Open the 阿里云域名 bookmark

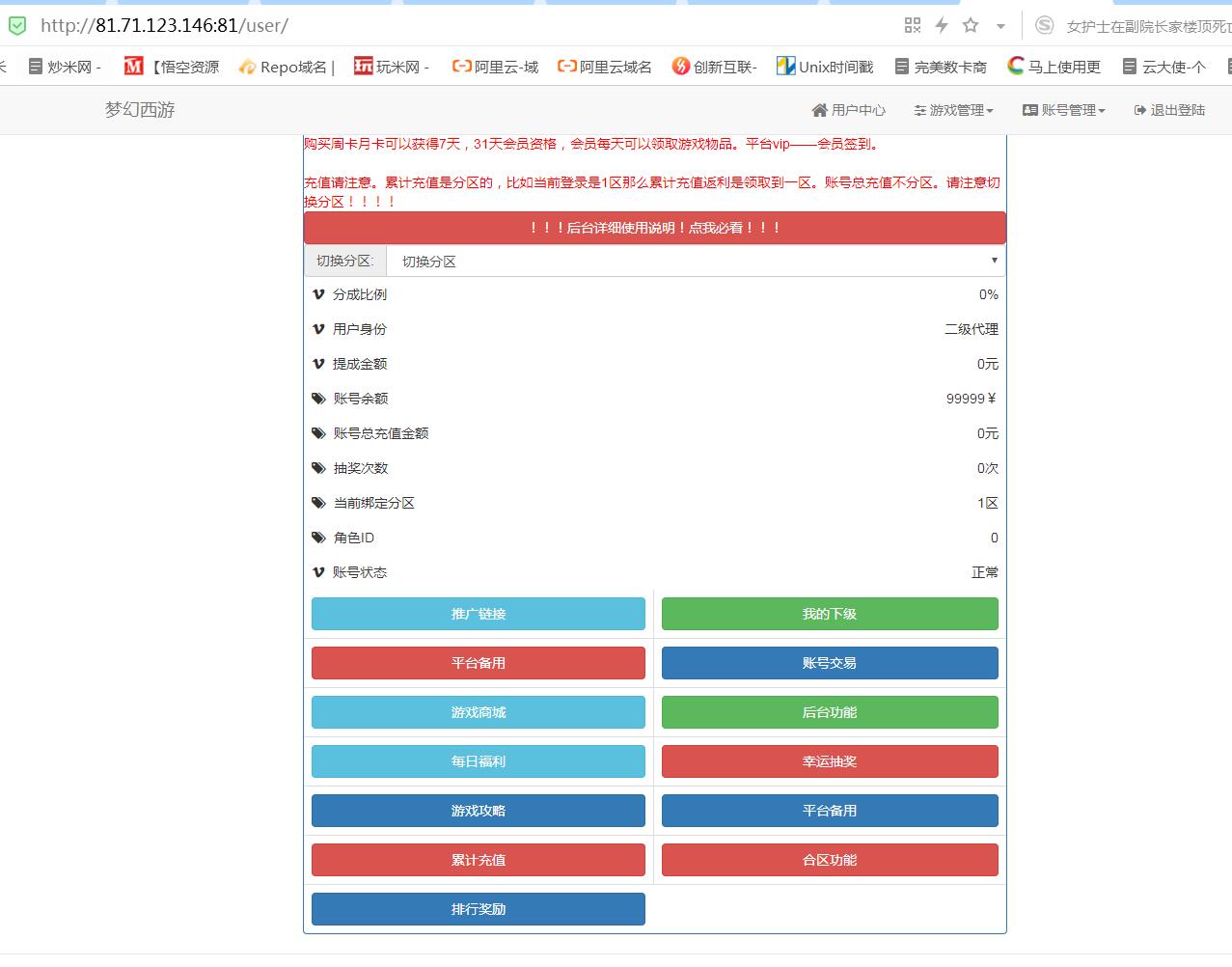pos(605,67)
